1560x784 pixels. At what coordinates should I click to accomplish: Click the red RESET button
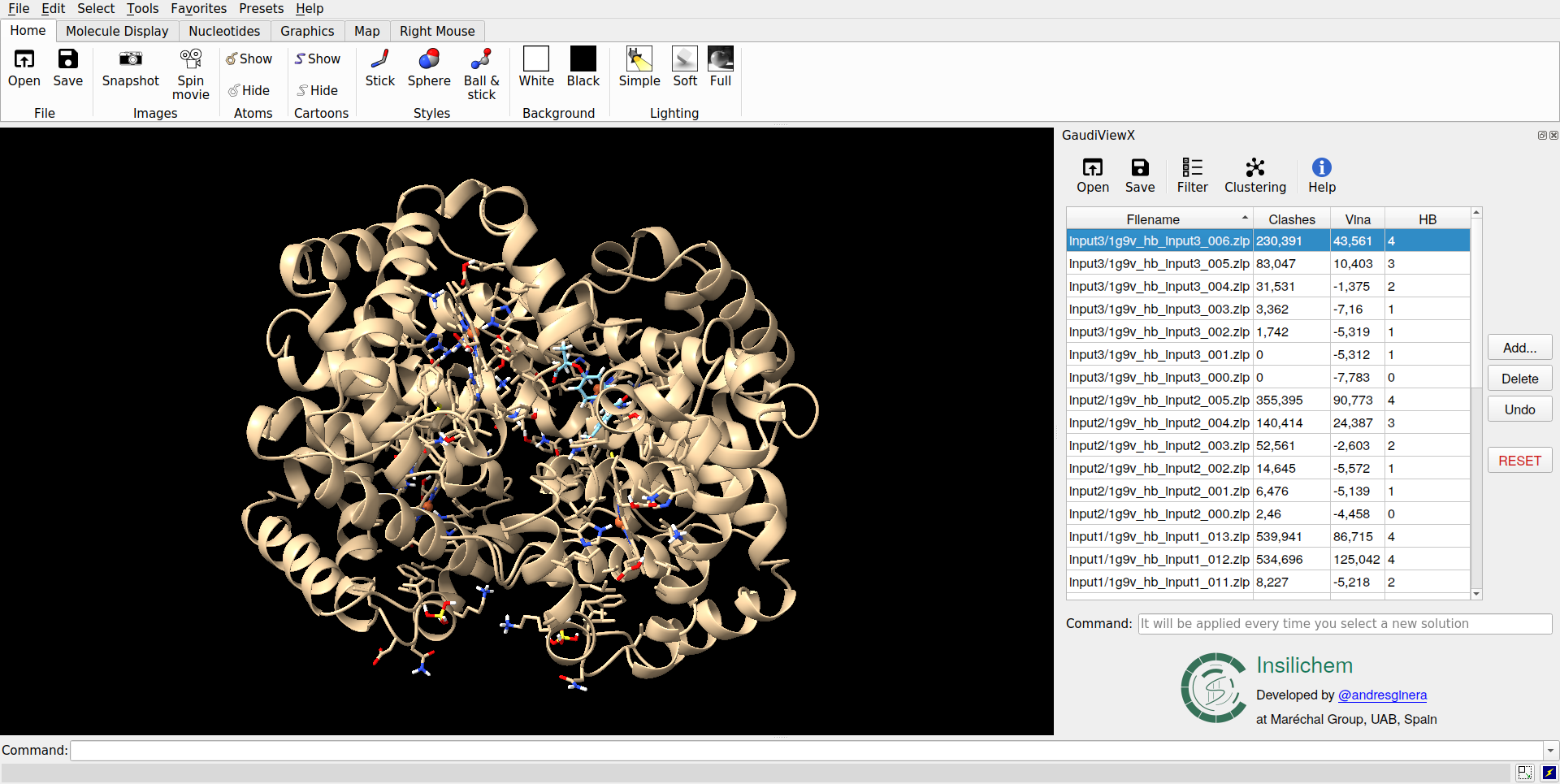[x=1519, y=461]
